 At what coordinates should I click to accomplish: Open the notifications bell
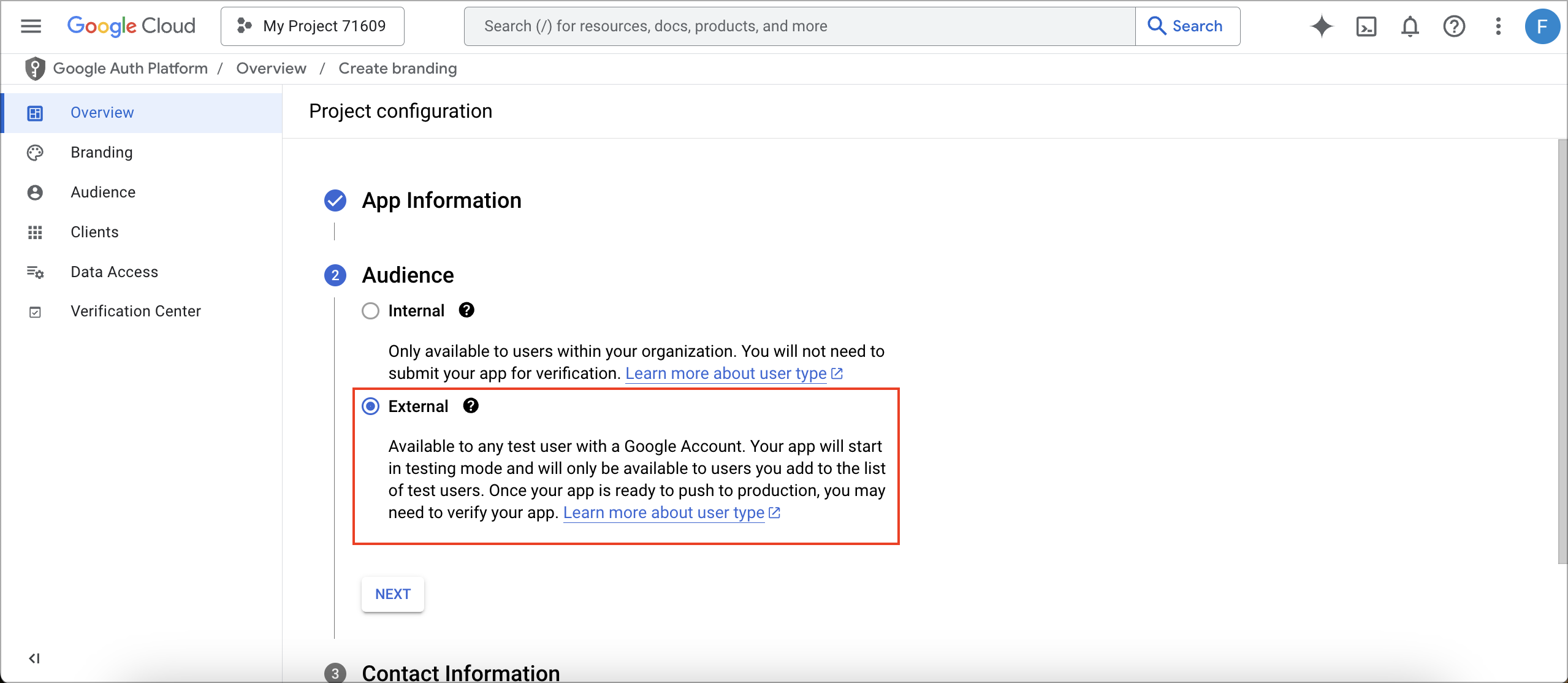click(1410, 26)
